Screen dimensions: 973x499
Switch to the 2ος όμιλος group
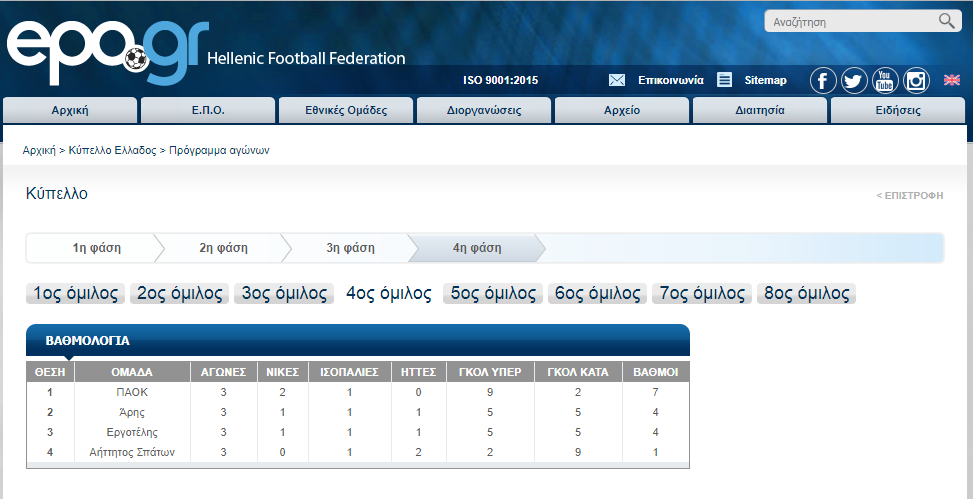(x=179, y=293)
